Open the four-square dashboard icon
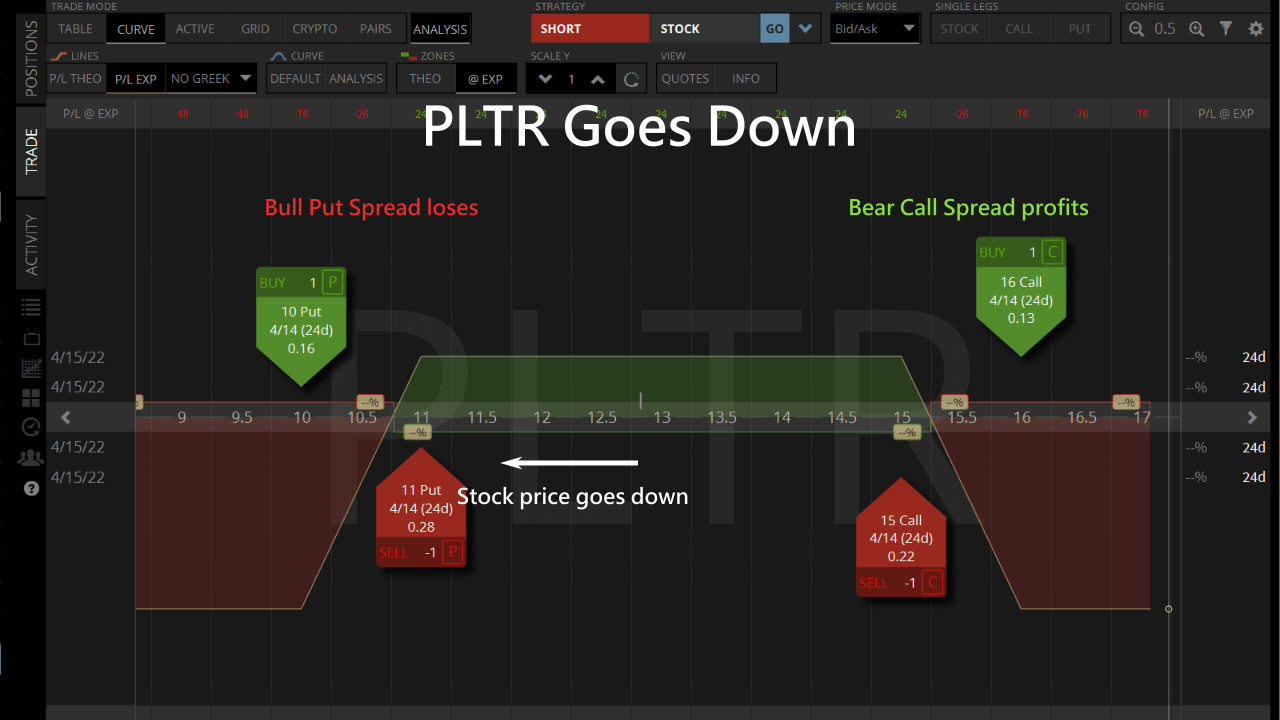Image resolution: width=1280 pixels, height=720 pixels. click(31, 398)
